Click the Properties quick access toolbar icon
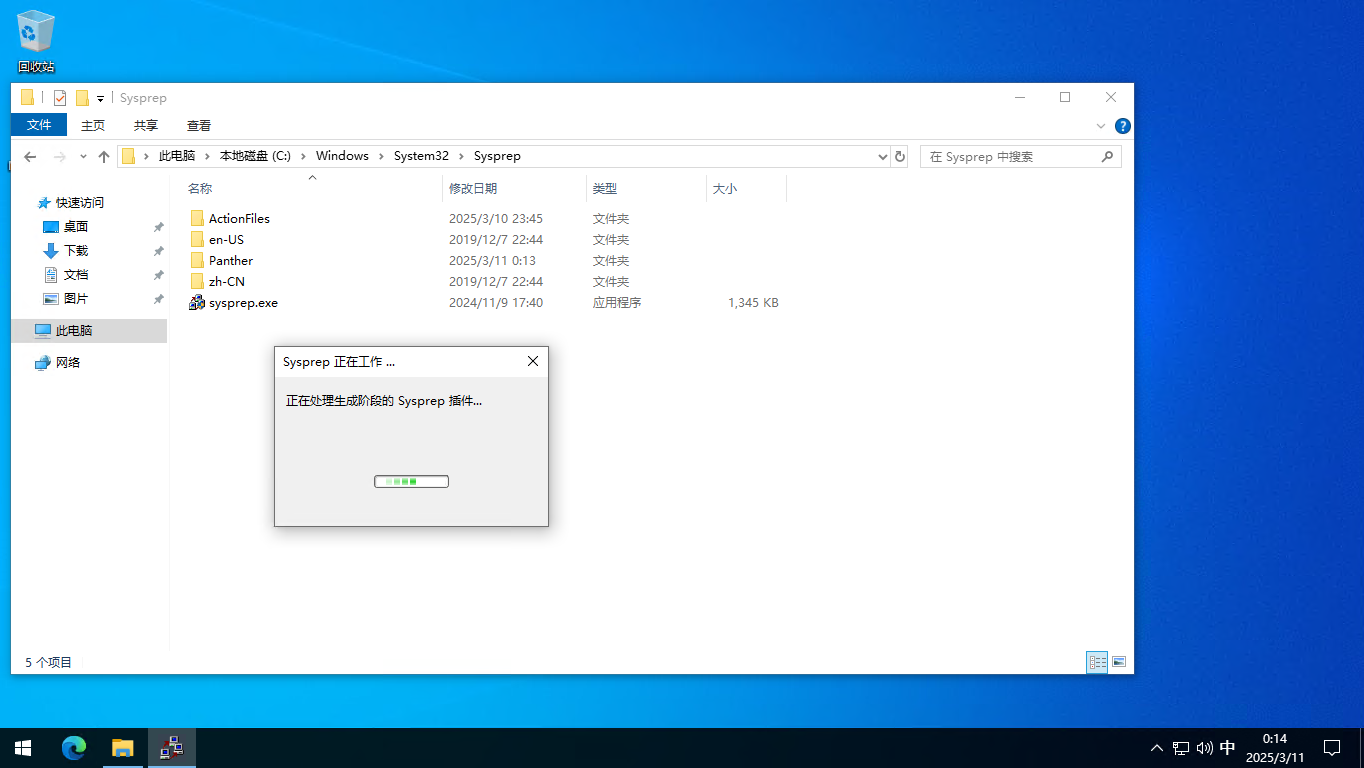 pos(60,98)
